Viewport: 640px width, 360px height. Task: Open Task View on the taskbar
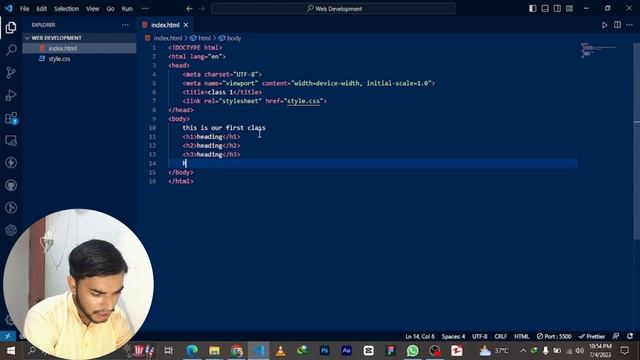[168, 351]
